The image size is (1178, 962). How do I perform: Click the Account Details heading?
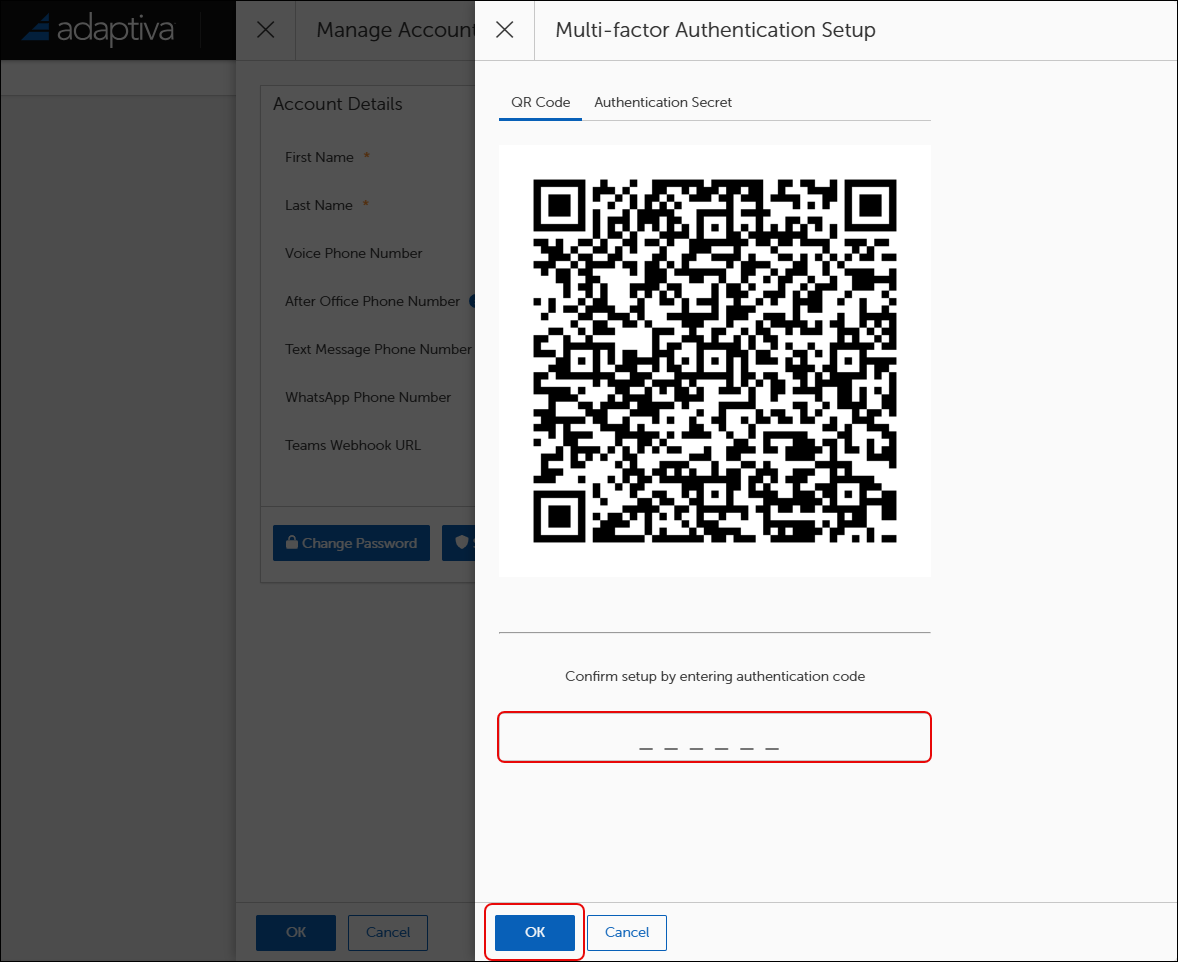(x=337, y=104)
